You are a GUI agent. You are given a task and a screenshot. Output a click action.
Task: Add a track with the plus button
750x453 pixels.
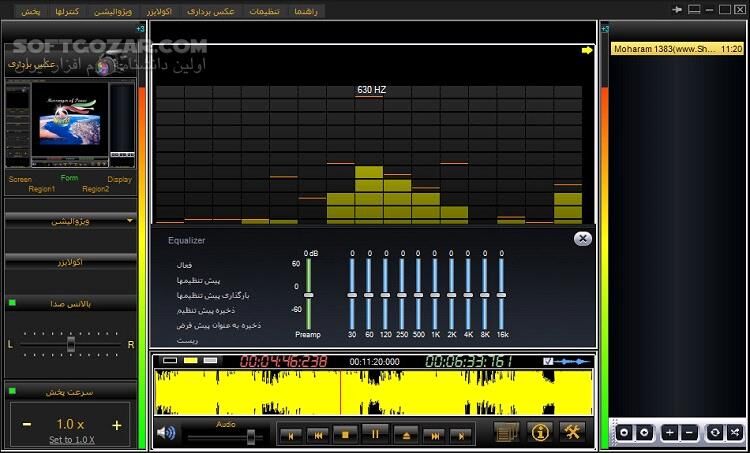668,432
